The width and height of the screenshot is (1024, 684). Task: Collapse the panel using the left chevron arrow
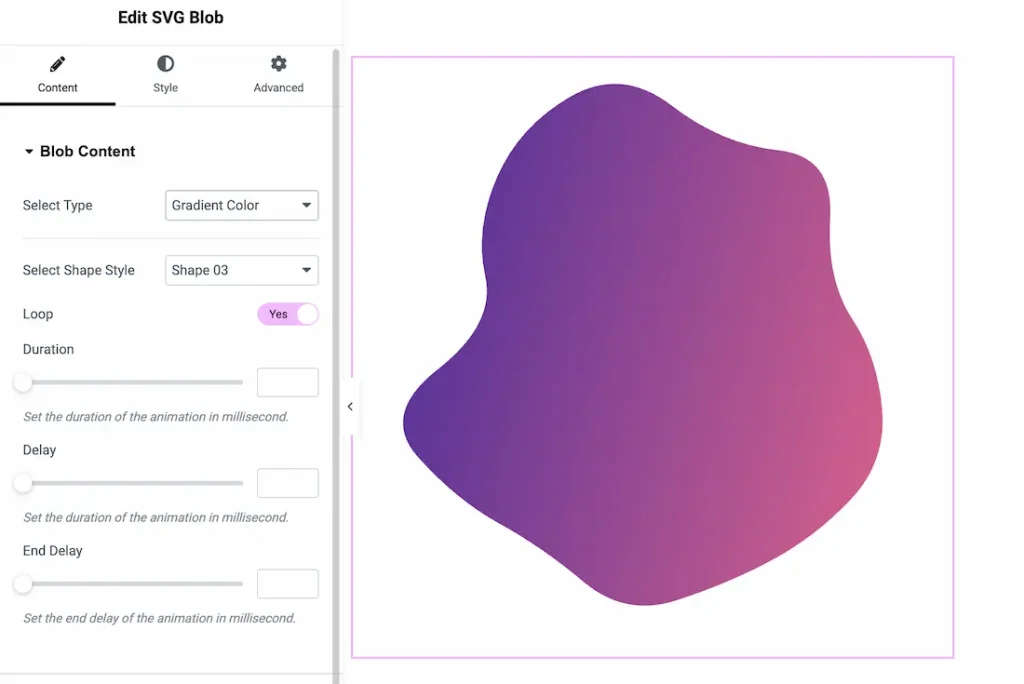pos(350,407)
